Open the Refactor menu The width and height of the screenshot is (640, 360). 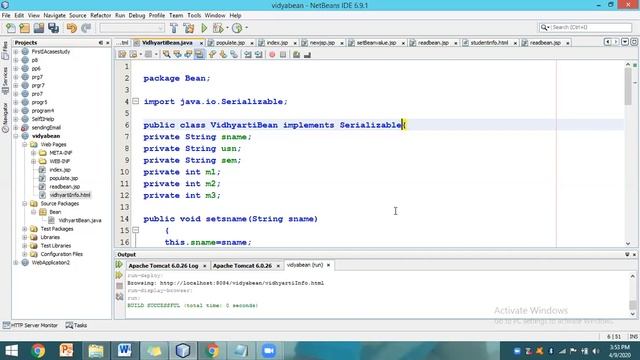[x=100, y=15]
